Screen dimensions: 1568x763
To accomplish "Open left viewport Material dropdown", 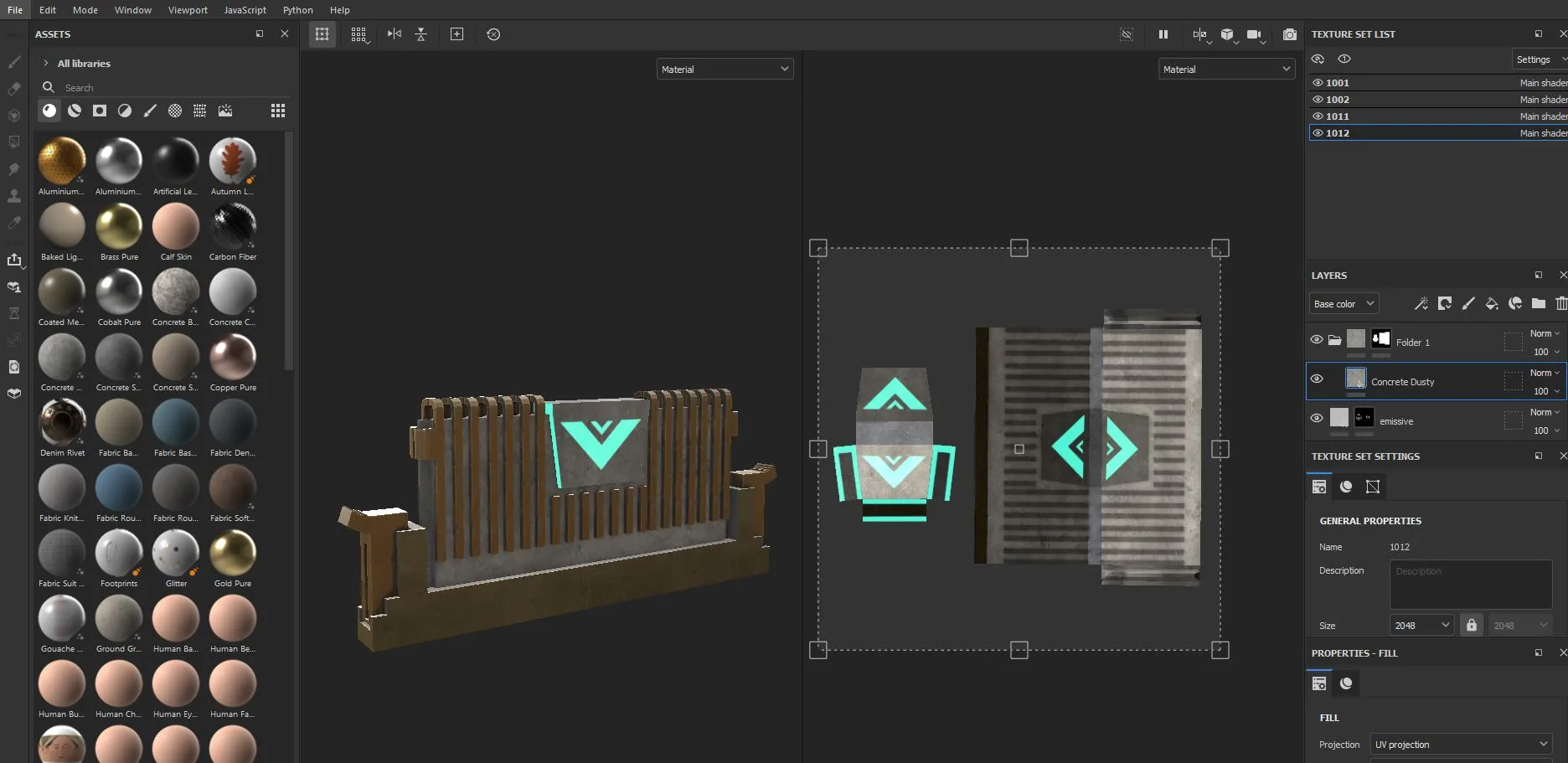I will (725, 69).
